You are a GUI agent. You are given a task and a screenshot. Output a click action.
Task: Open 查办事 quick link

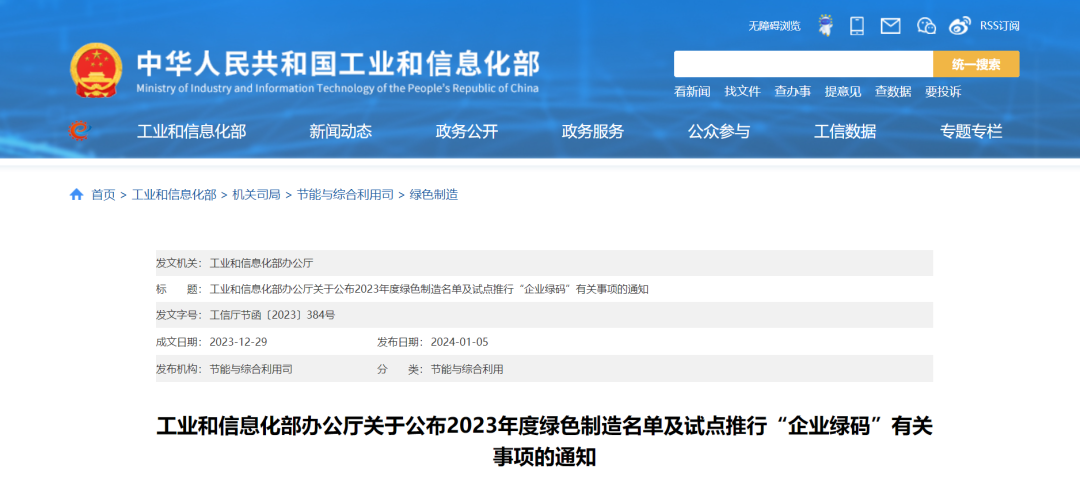tap(792, 92)
